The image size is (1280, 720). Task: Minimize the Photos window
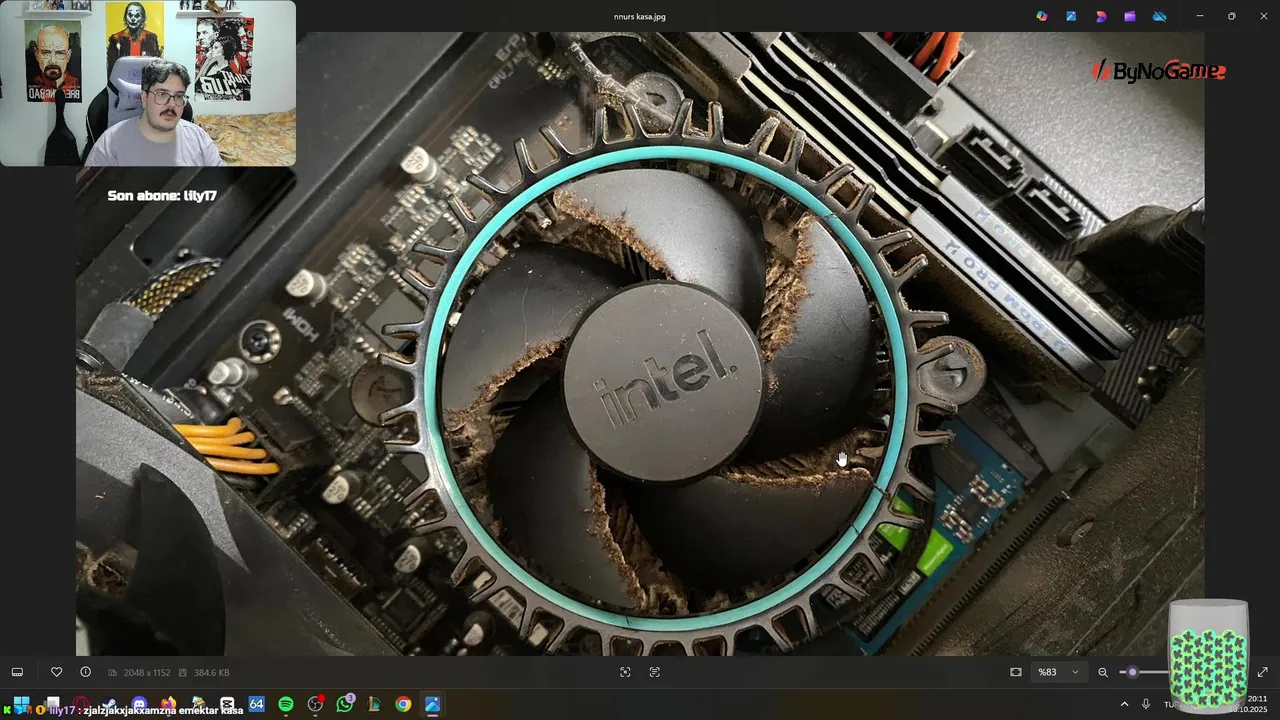[1200, 16]
